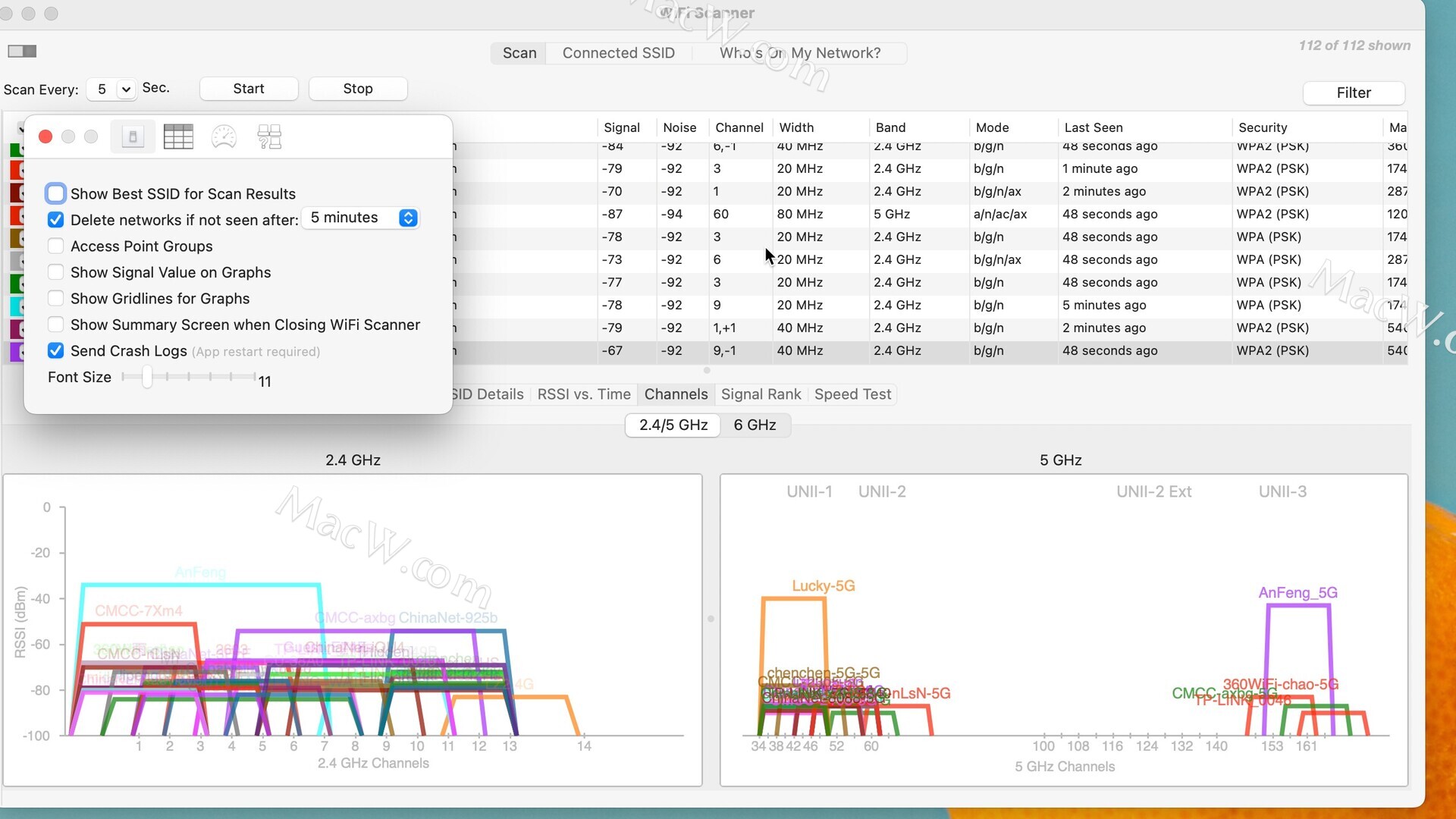Image resolution: width=1456 pixels, height=819 pixels.
Task: Sort table by Last Seen column header
Action: pos(1093,127)
